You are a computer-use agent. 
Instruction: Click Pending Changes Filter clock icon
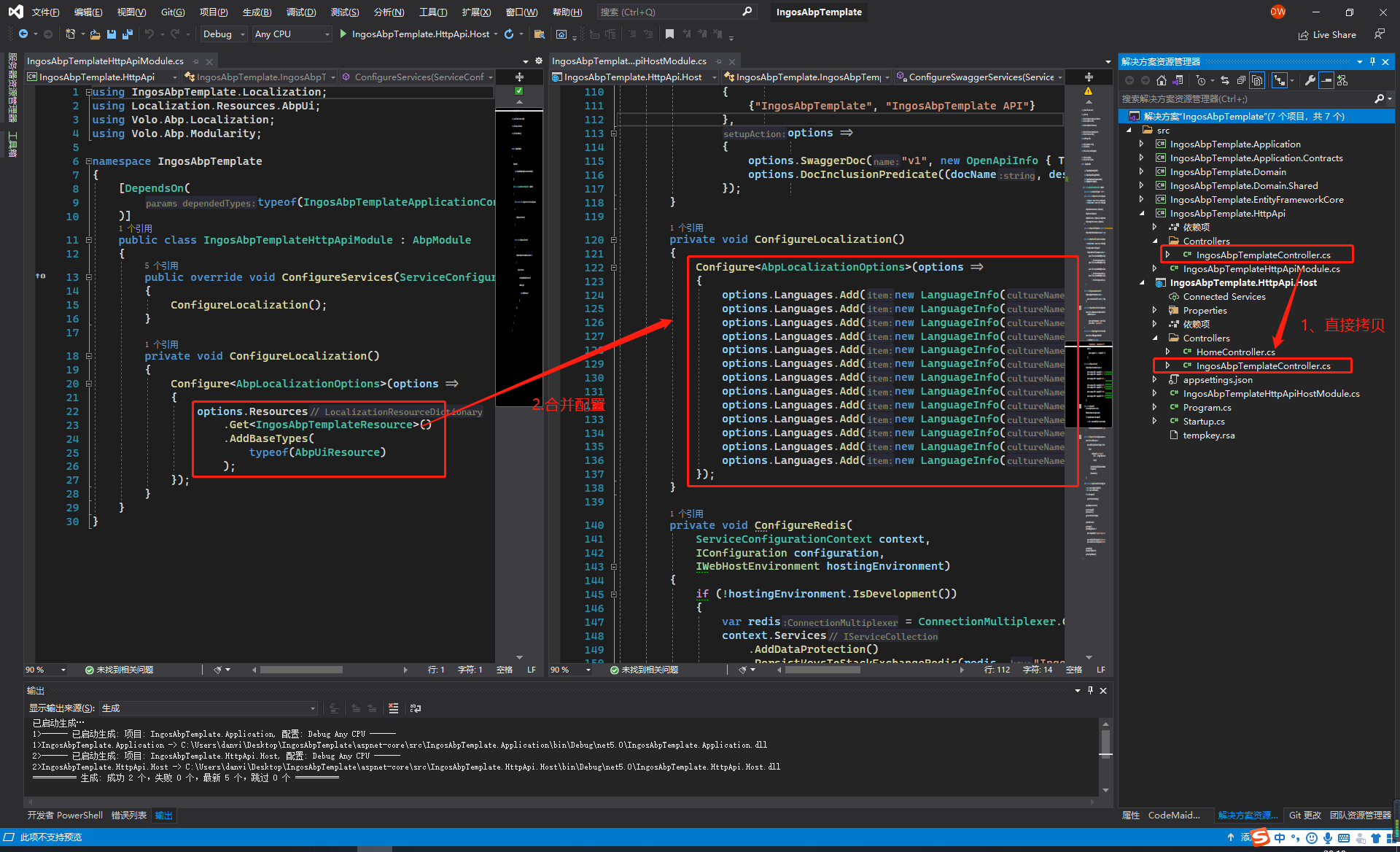[x=1201, y=80]
